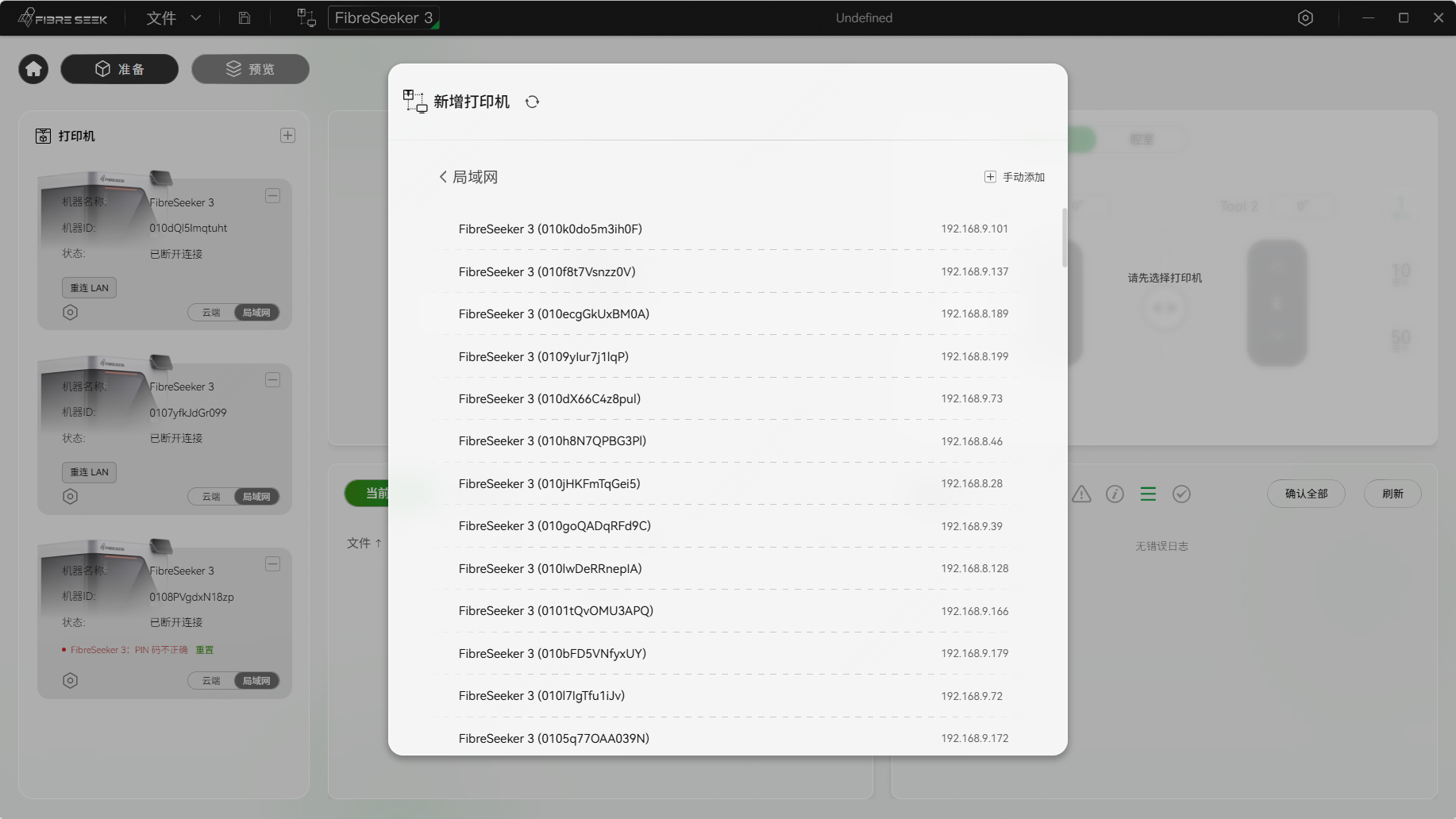This screenshot has height=819, width=1456.
Task: Open settings gear for printer 010dQI5lmqtuht
Action: coord(70,312)
